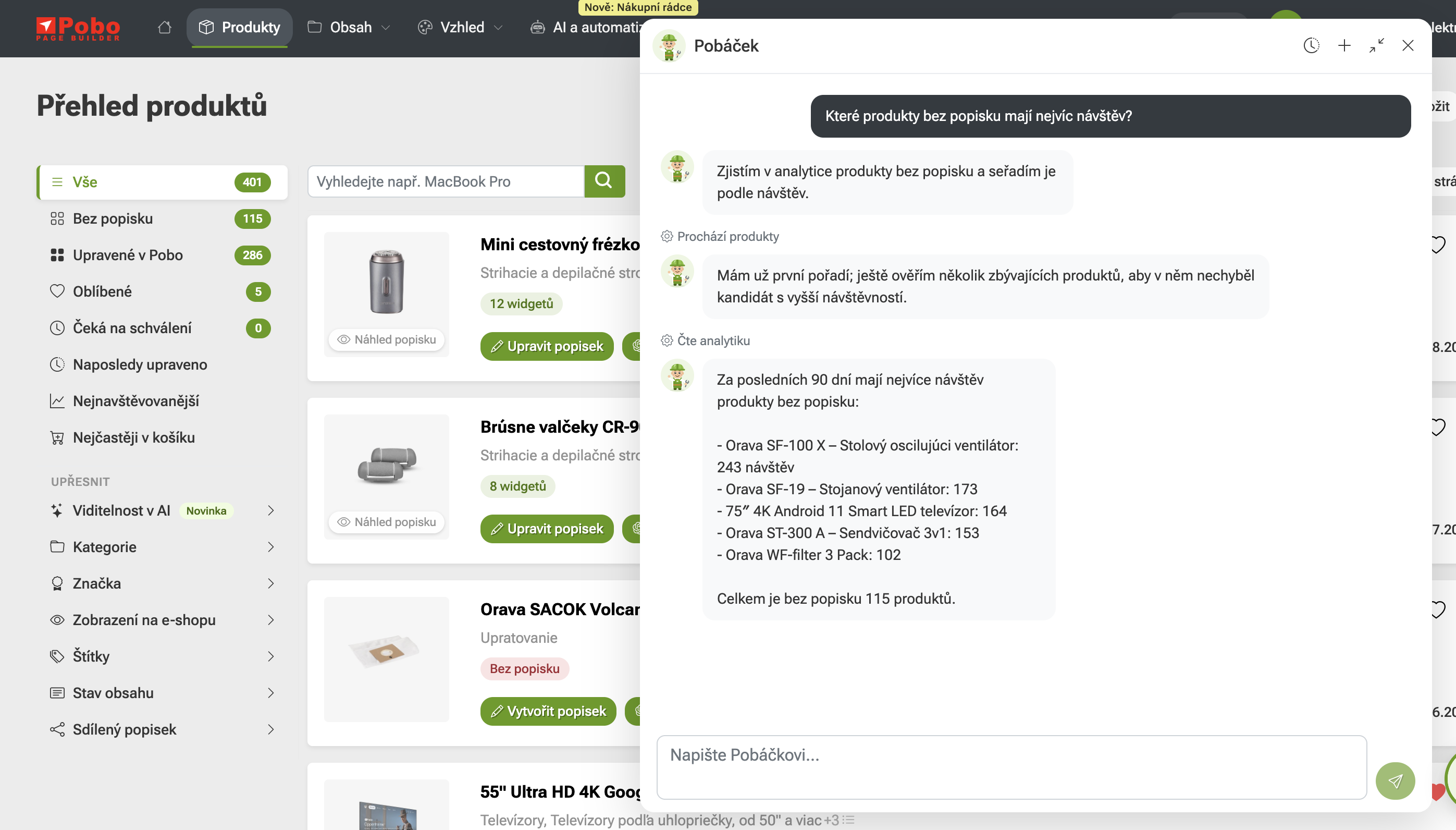This screenshot has height=830, width=1456.
Task: Expand Viditelnost v AI filter
Action: (162, 511)
